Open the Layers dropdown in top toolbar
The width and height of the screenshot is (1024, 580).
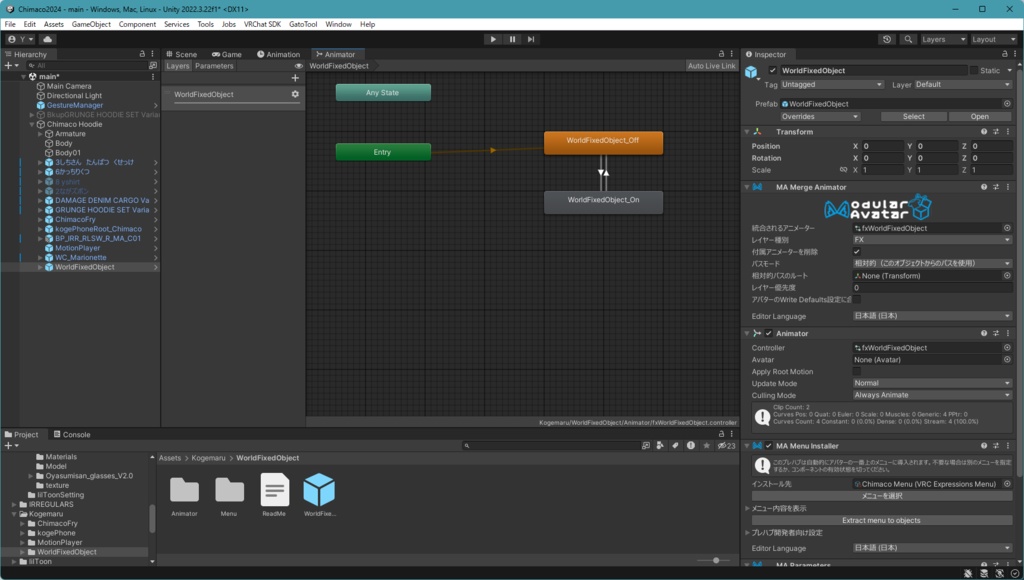943,39
